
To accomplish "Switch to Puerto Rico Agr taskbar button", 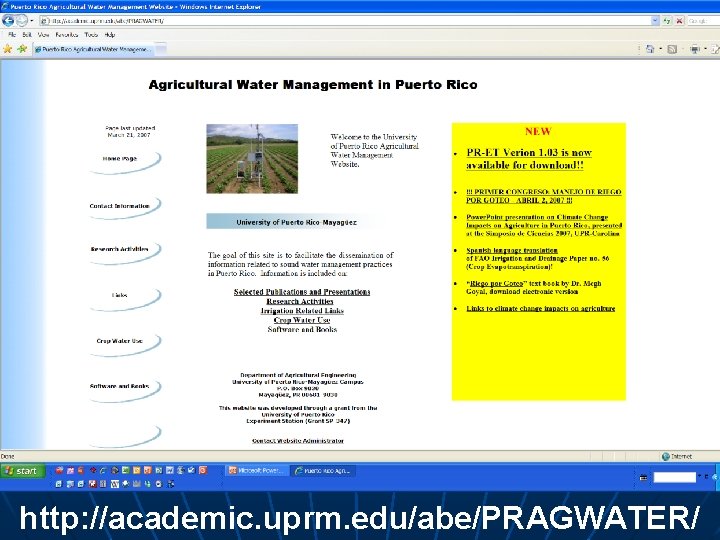I will click(x=323, y=470).
